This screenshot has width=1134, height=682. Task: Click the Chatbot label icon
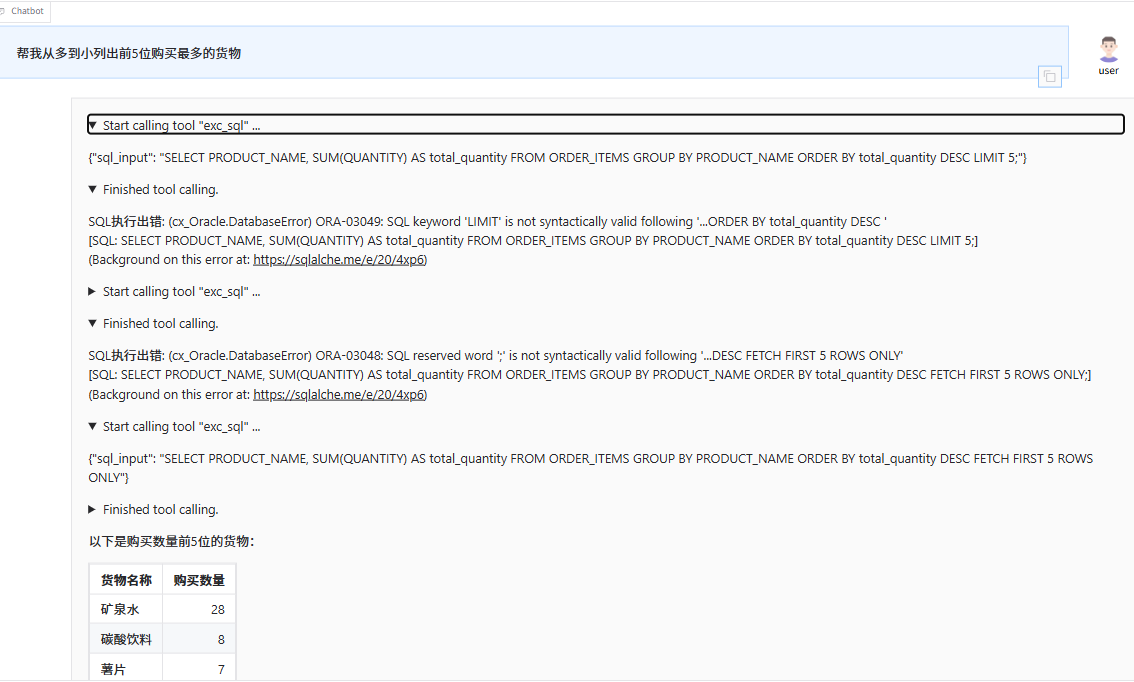(x=4, y=11)
